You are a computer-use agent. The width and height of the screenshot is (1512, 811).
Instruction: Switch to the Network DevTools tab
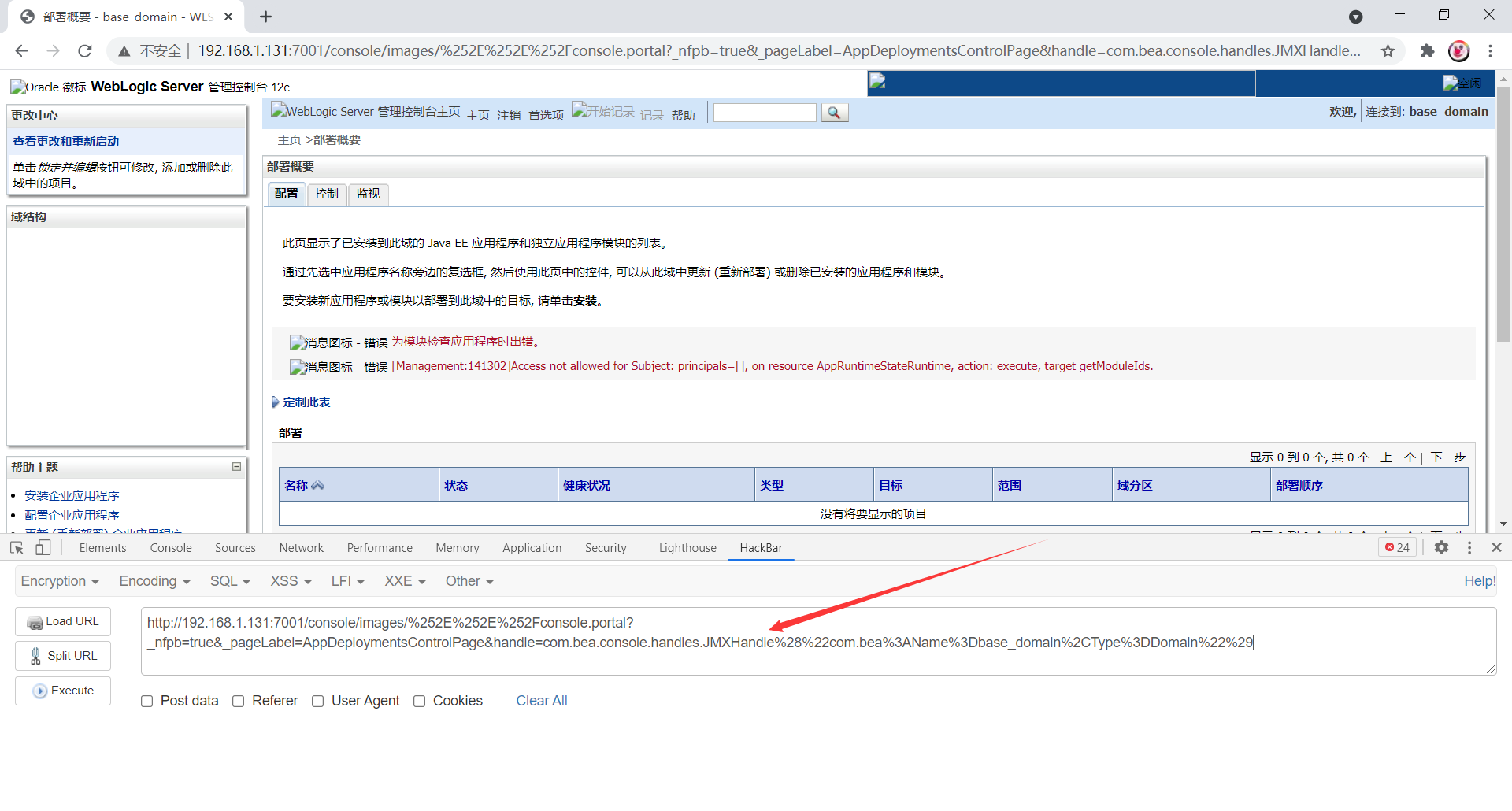[302, 548]
